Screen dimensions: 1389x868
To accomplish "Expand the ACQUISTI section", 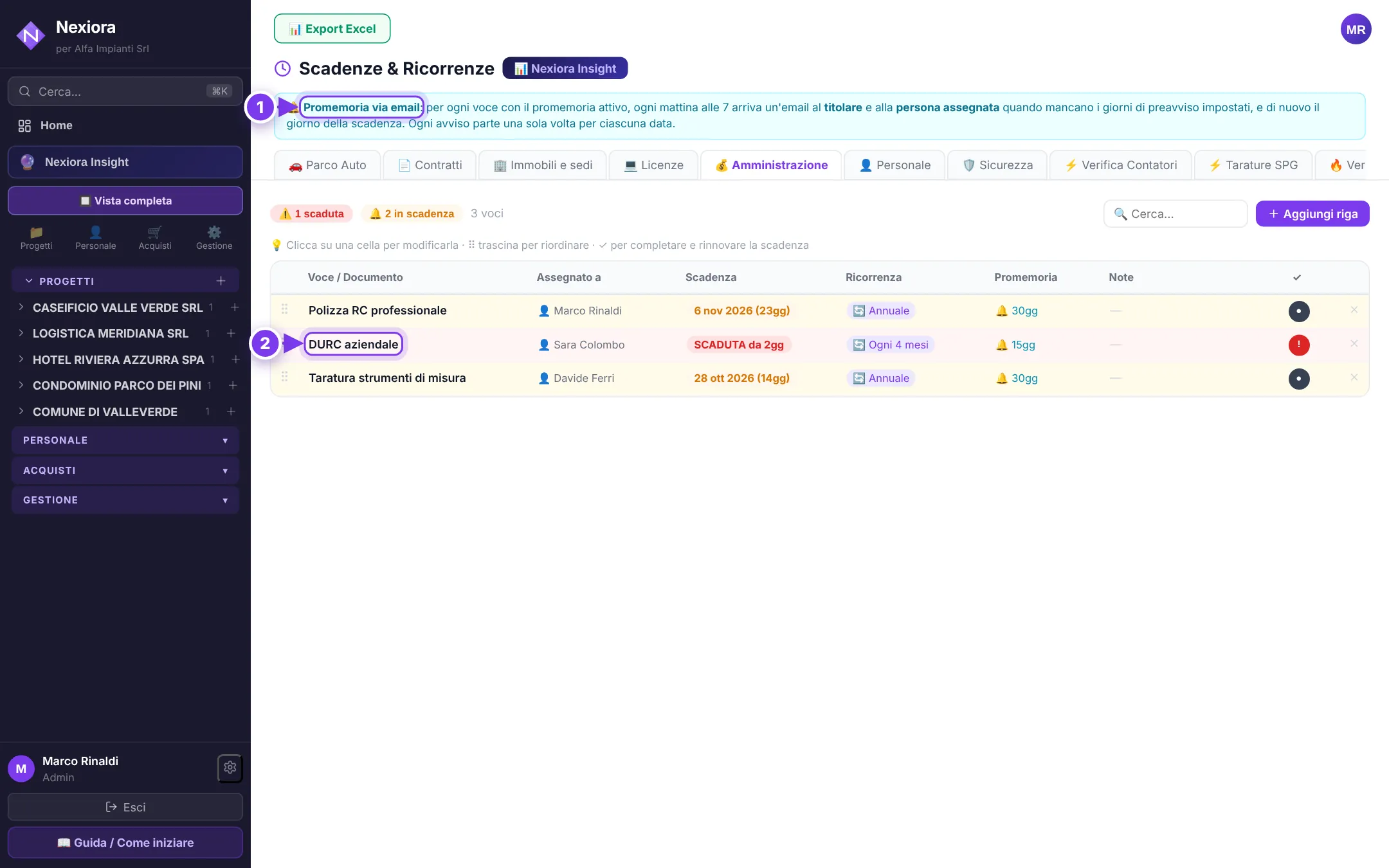I will click(125, 471).
